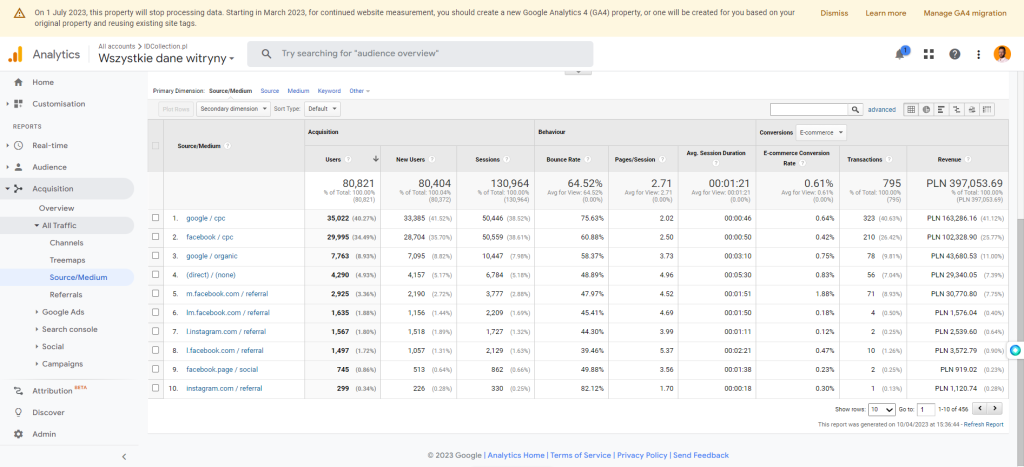Tick the m.facebook.com / referral checkbox
Viewport: 1024px width, 467px height.
click(155, 293)
